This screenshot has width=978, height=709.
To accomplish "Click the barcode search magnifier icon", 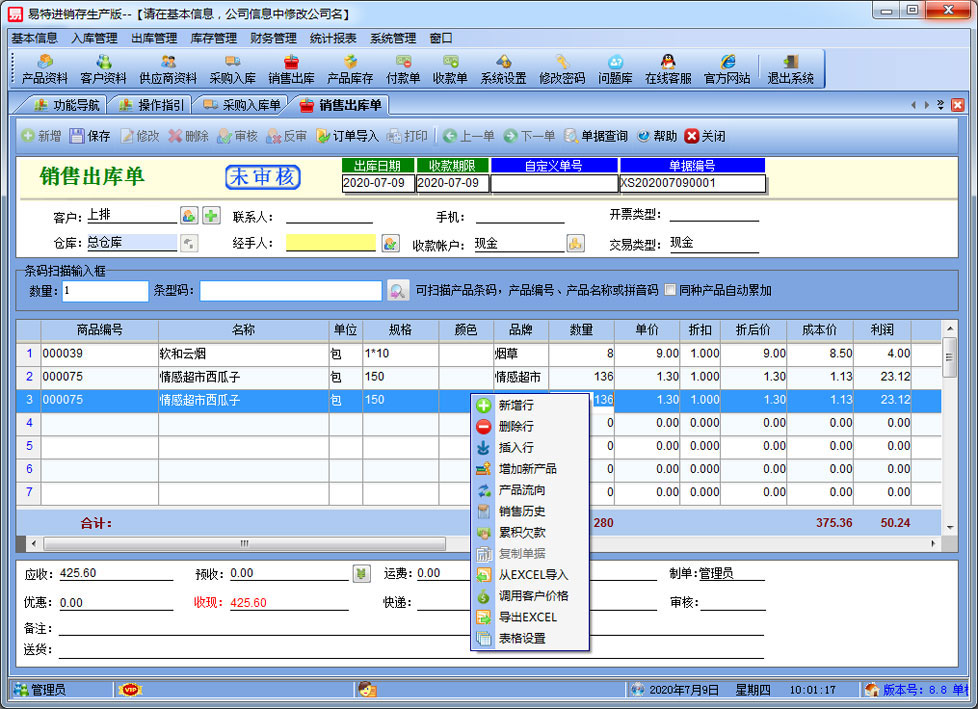I will (x=398, y=291).
